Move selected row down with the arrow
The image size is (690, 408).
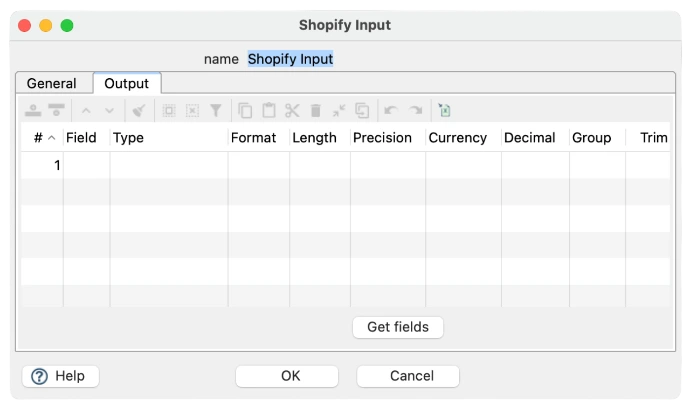coord(110,110)
